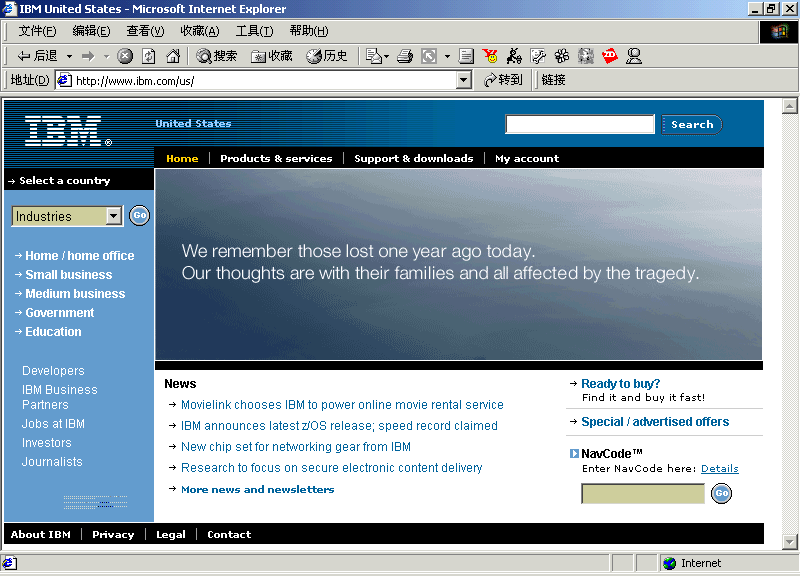
Task: Click the Messenger person toolbar icon
Action: (x=634, y=56)
